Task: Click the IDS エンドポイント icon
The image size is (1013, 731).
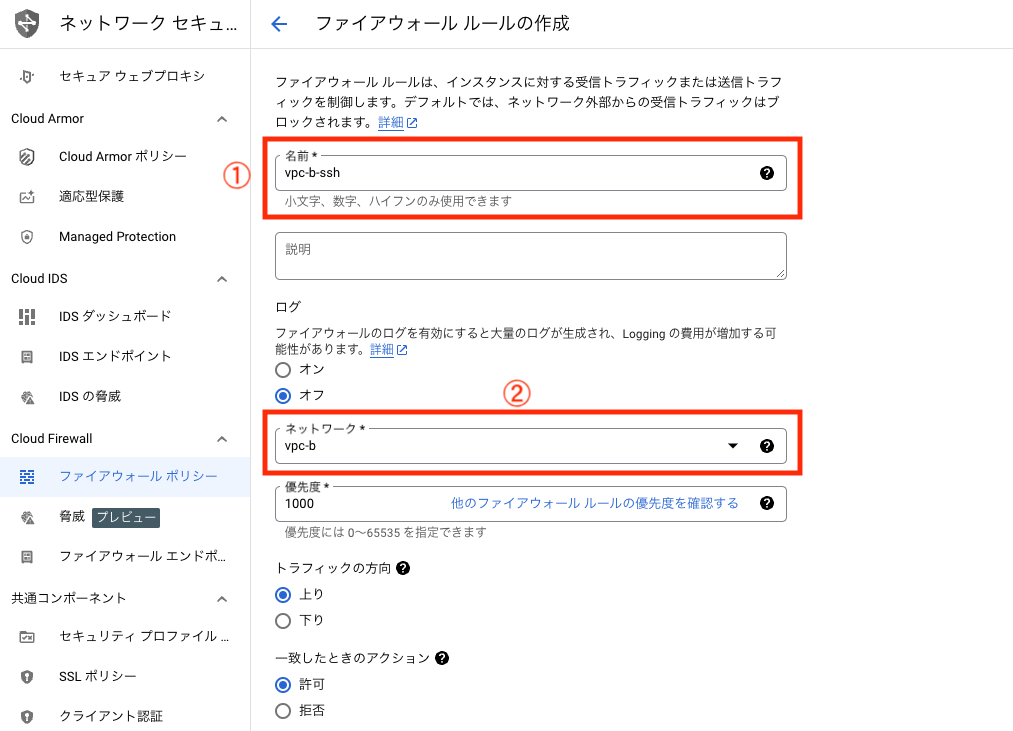Action: click(x=26, y=357)
